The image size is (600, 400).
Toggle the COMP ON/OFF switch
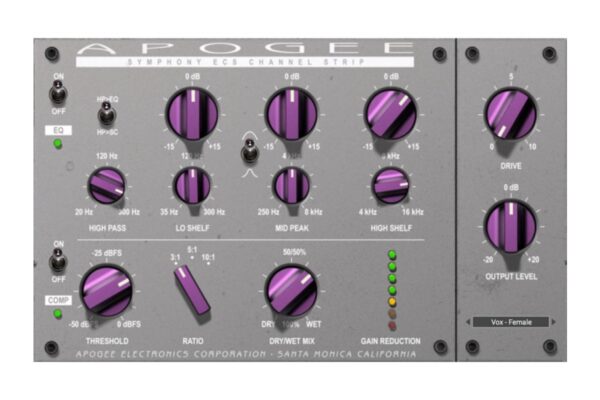pos(58,261)
